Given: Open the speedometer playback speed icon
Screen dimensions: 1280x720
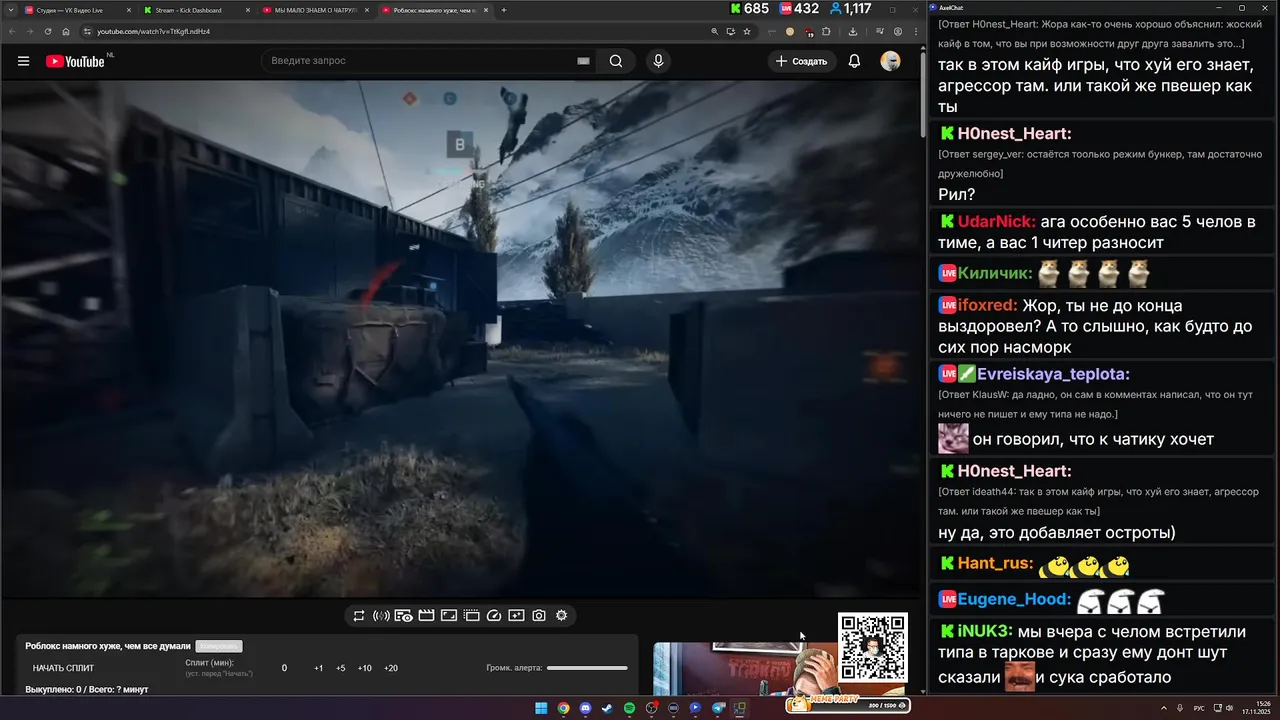Looking at the screenshot, I should pos(494,616).
